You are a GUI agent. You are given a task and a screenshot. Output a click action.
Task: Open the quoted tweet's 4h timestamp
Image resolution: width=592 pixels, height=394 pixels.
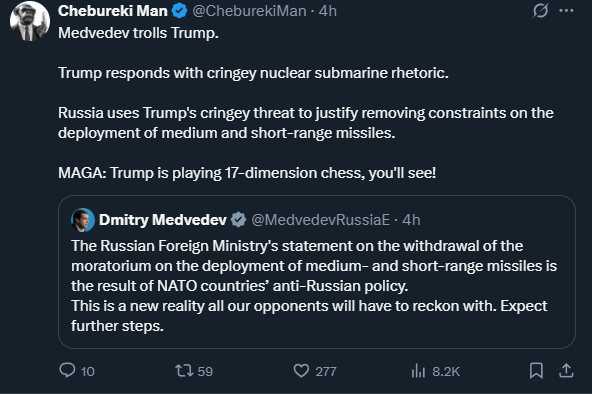point(411,220)
